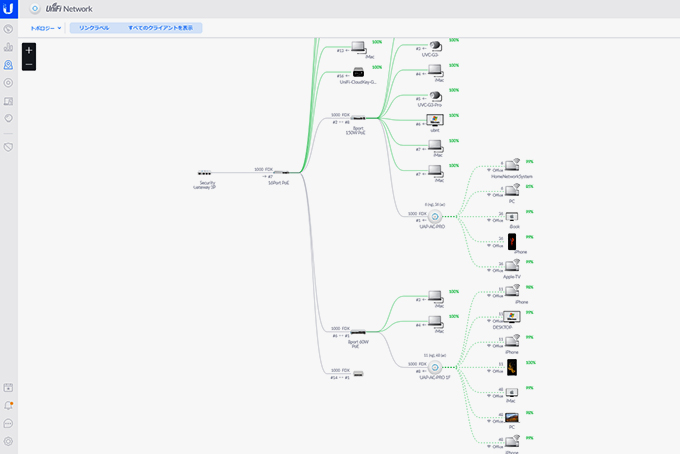680x454 pixels.
Task: Select the HomeNetworkSystem wireless client
Action: coord(512,165)
